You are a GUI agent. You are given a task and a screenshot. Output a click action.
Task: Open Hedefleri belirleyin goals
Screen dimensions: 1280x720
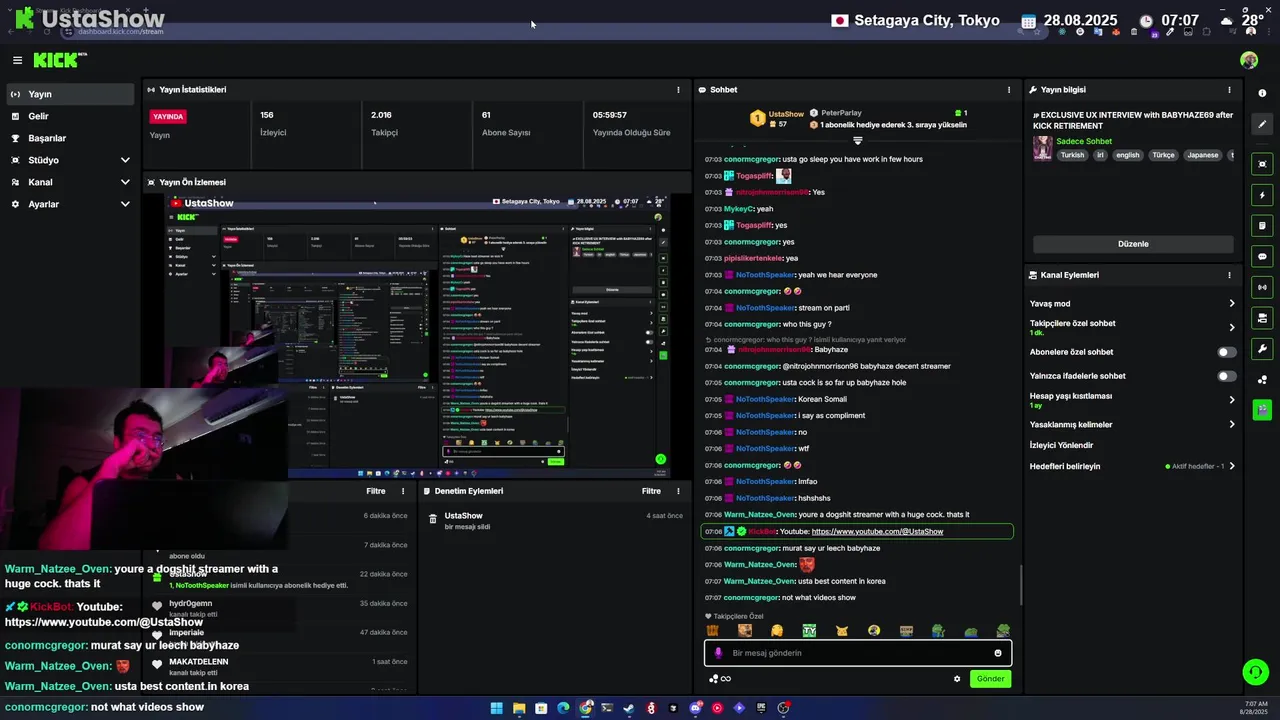(1132, 466)
